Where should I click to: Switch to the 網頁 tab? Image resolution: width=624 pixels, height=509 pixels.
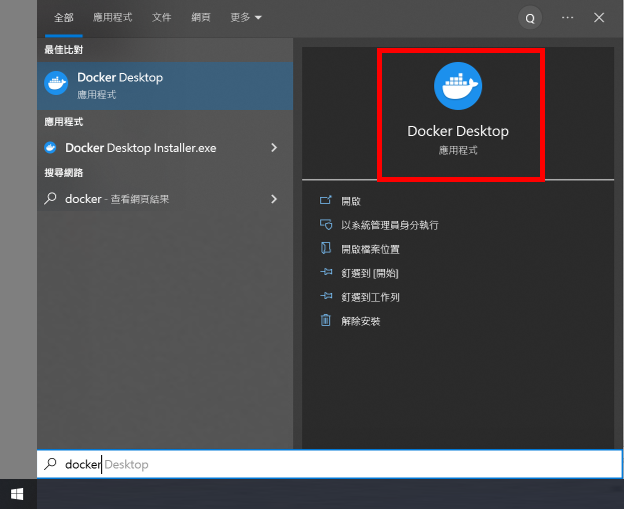point(201,18)
